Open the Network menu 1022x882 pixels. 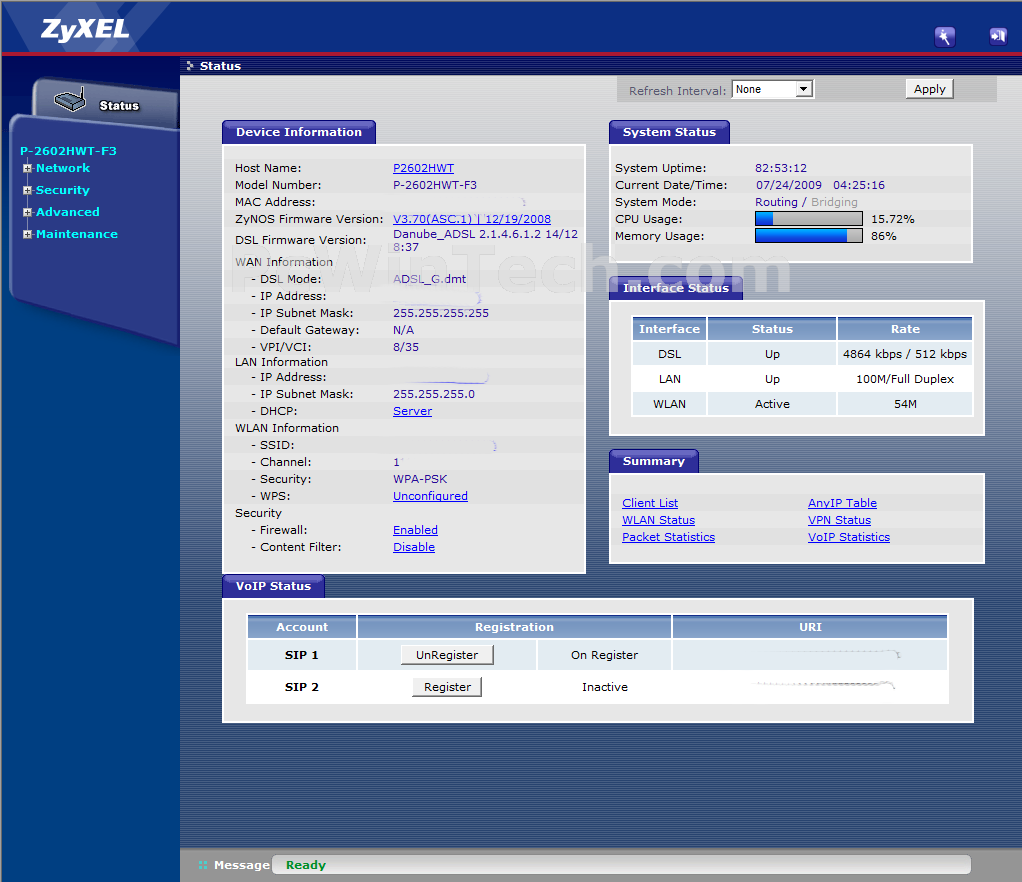coord(63,168)
